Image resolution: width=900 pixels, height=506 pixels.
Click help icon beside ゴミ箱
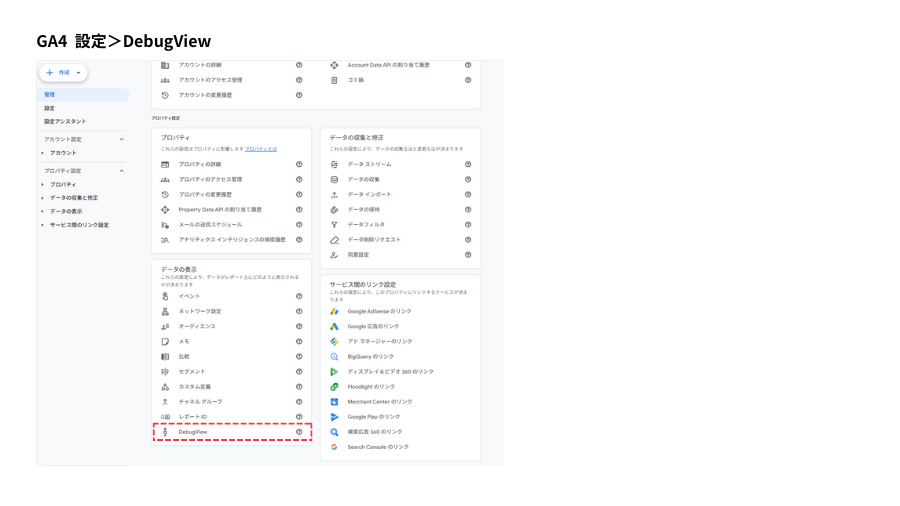coord(468,80)
